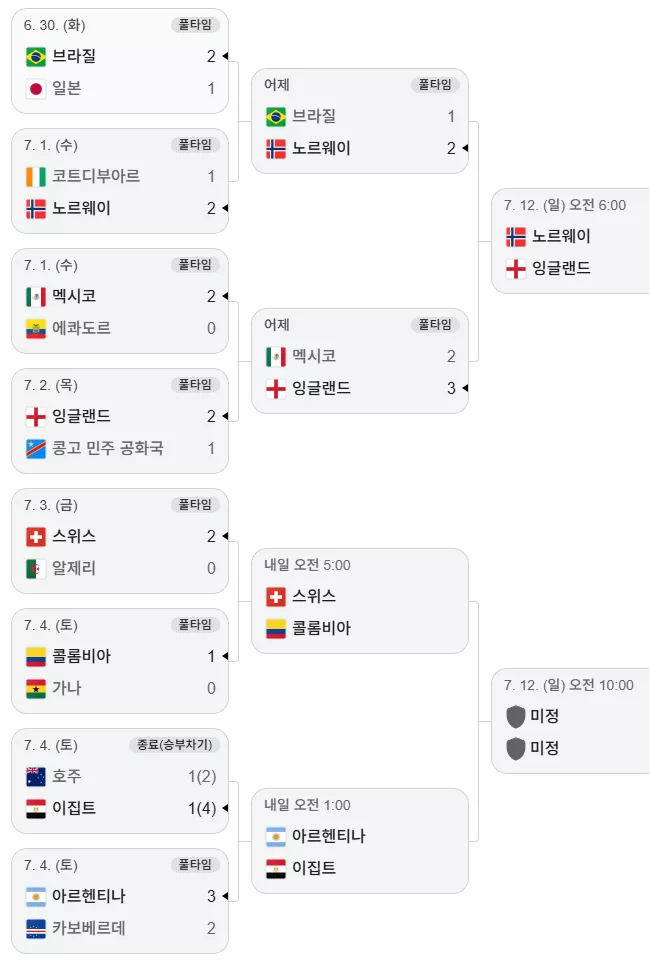Select the 콩고 민주 공화국 team name
Screen dimensions: 650x963
(x=108, y=448)
